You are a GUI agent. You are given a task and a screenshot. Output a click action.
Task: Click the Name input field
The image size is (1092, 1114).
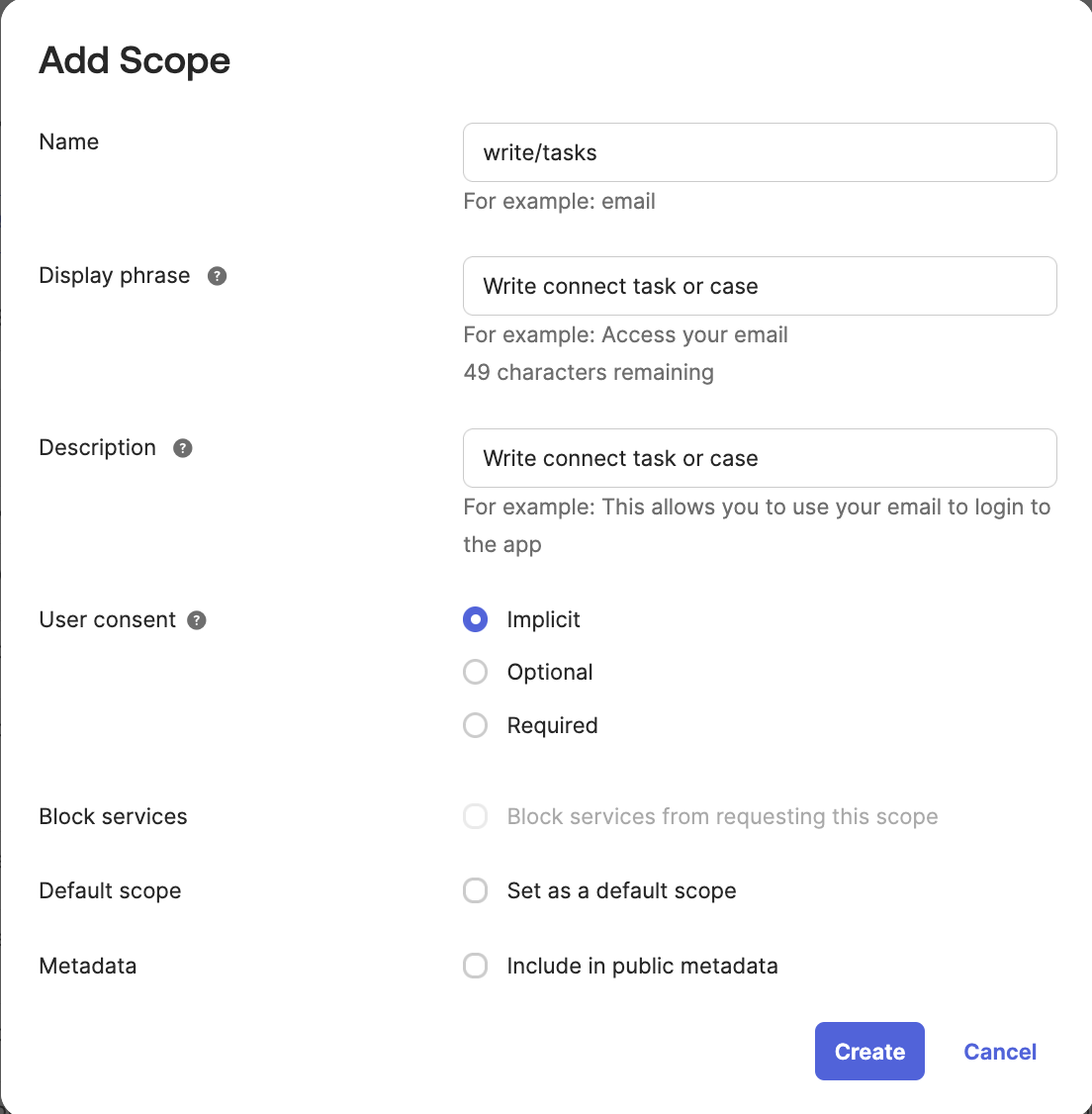pyautogui.click(x=760, y=152)
